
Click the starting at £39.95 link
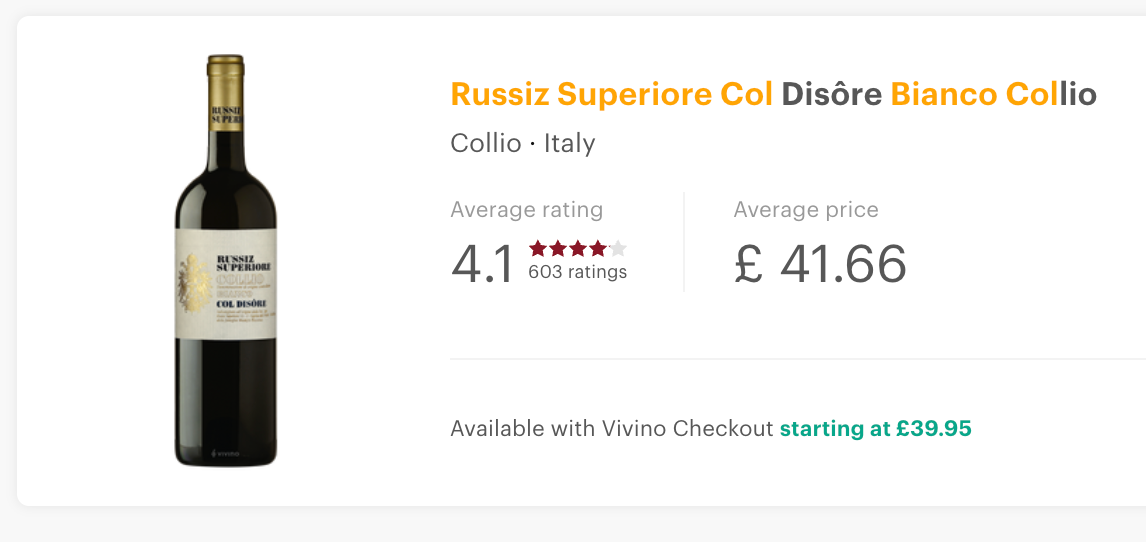[875, 429]
